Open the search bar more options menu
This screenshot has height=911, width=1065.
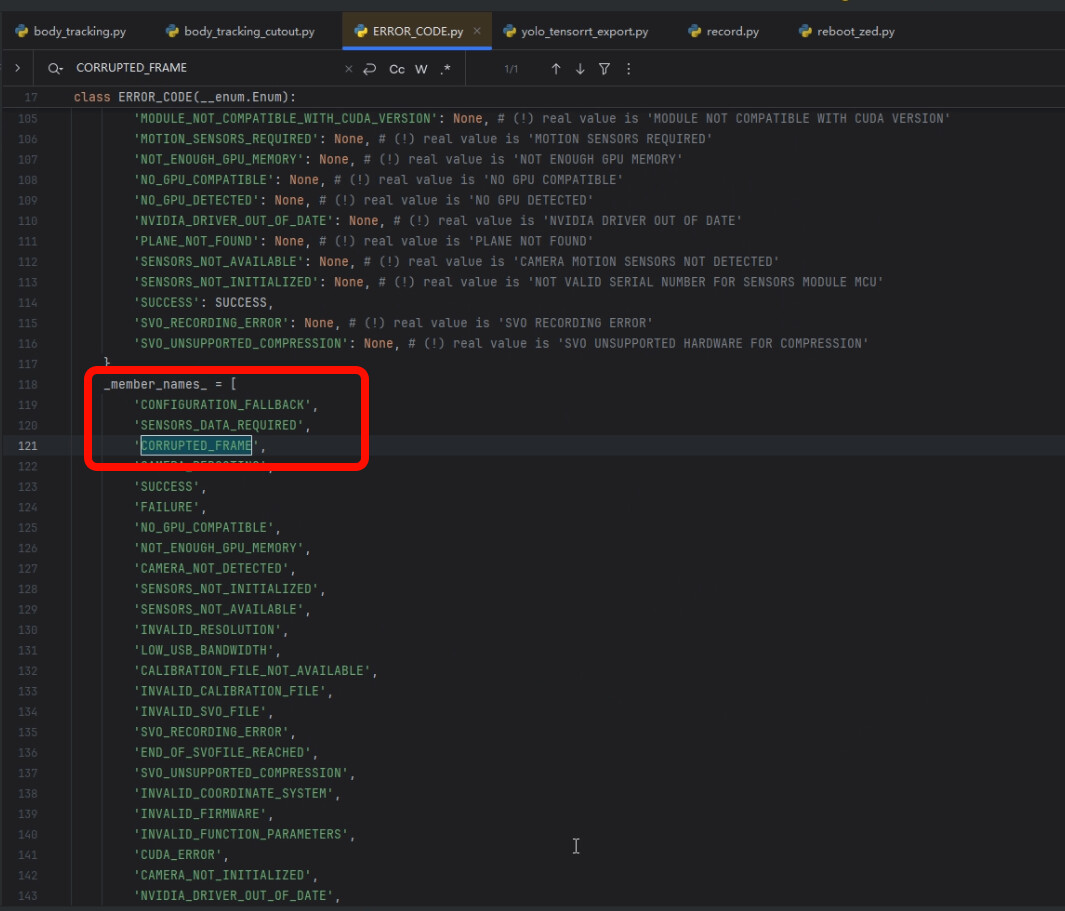pyautogui.click(x=628, y=69)
